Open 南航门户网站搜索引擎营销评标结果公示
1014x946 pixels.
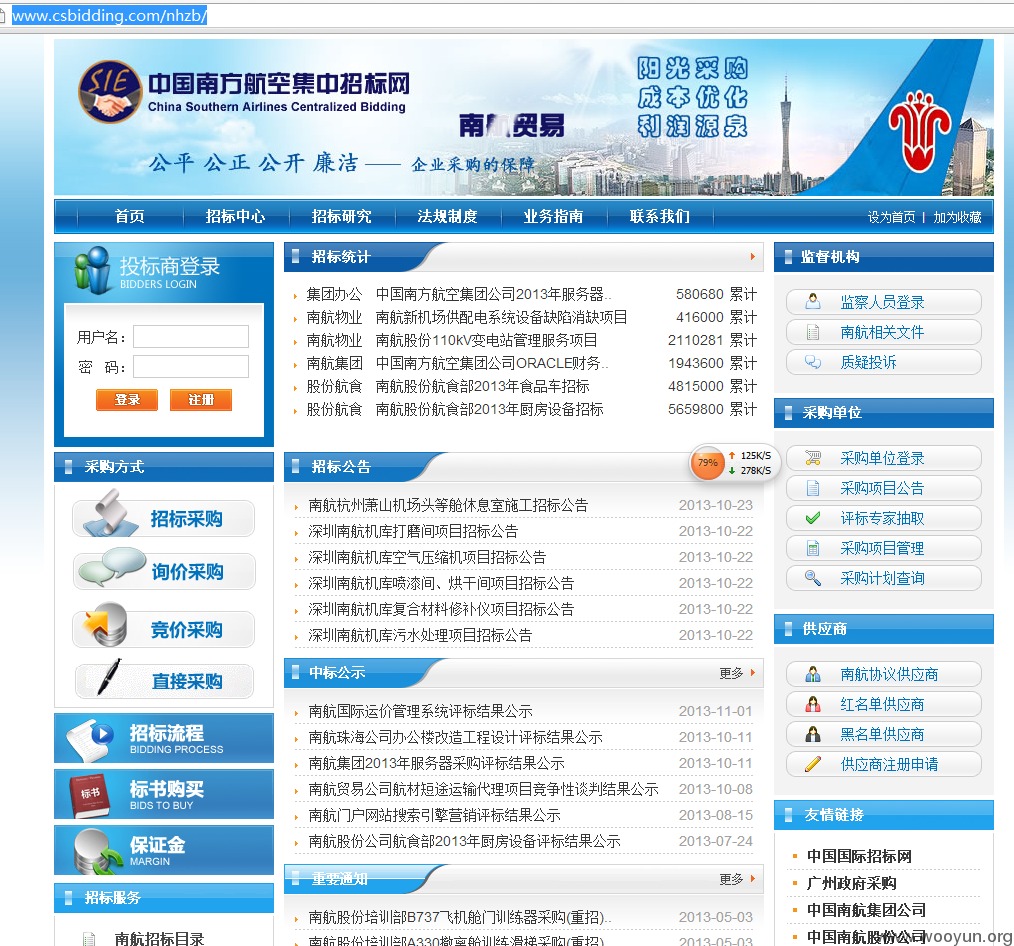pos(435,815)
